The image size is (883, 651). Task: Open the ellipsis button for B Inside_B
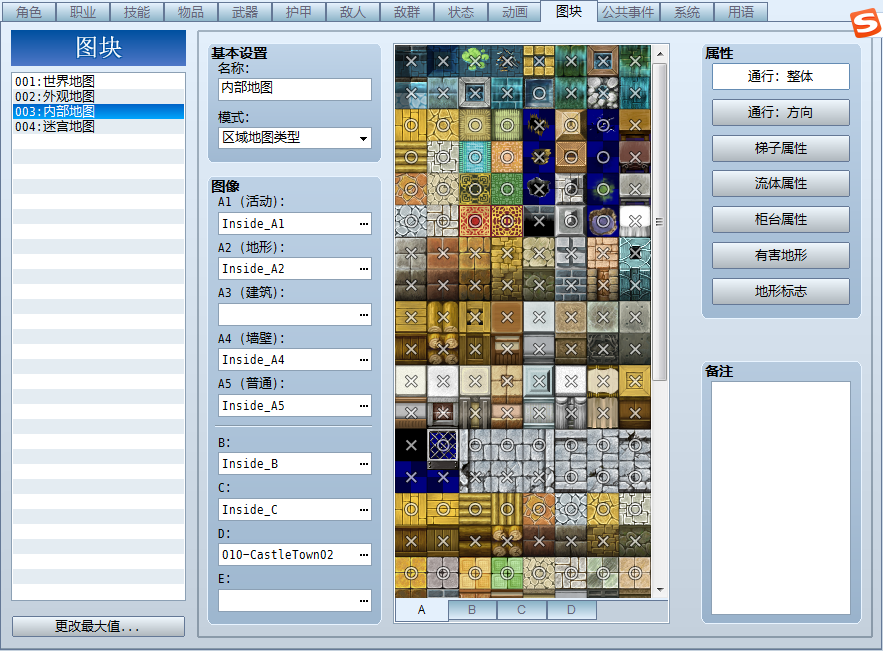(364, 463)
